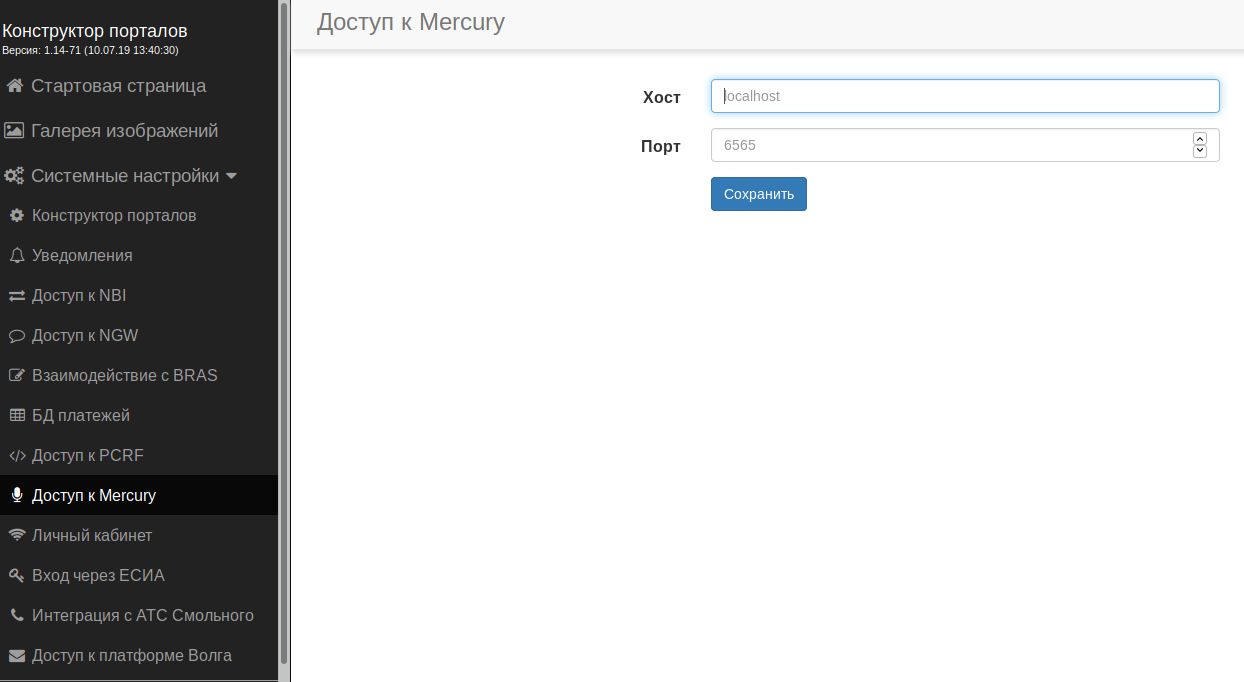
Task: Click the gears icon beside Системные настройки
Action: pos(14,176)
